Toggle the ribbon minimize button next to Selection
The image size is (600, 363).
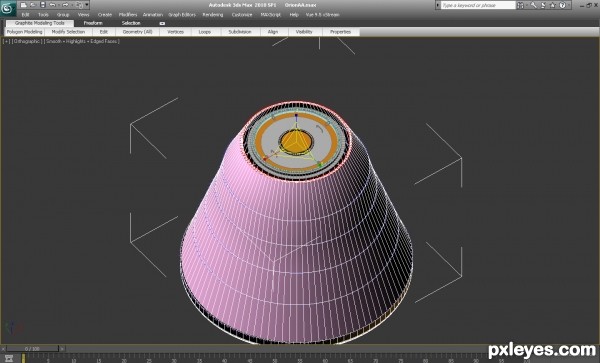[x=162, y=23]
